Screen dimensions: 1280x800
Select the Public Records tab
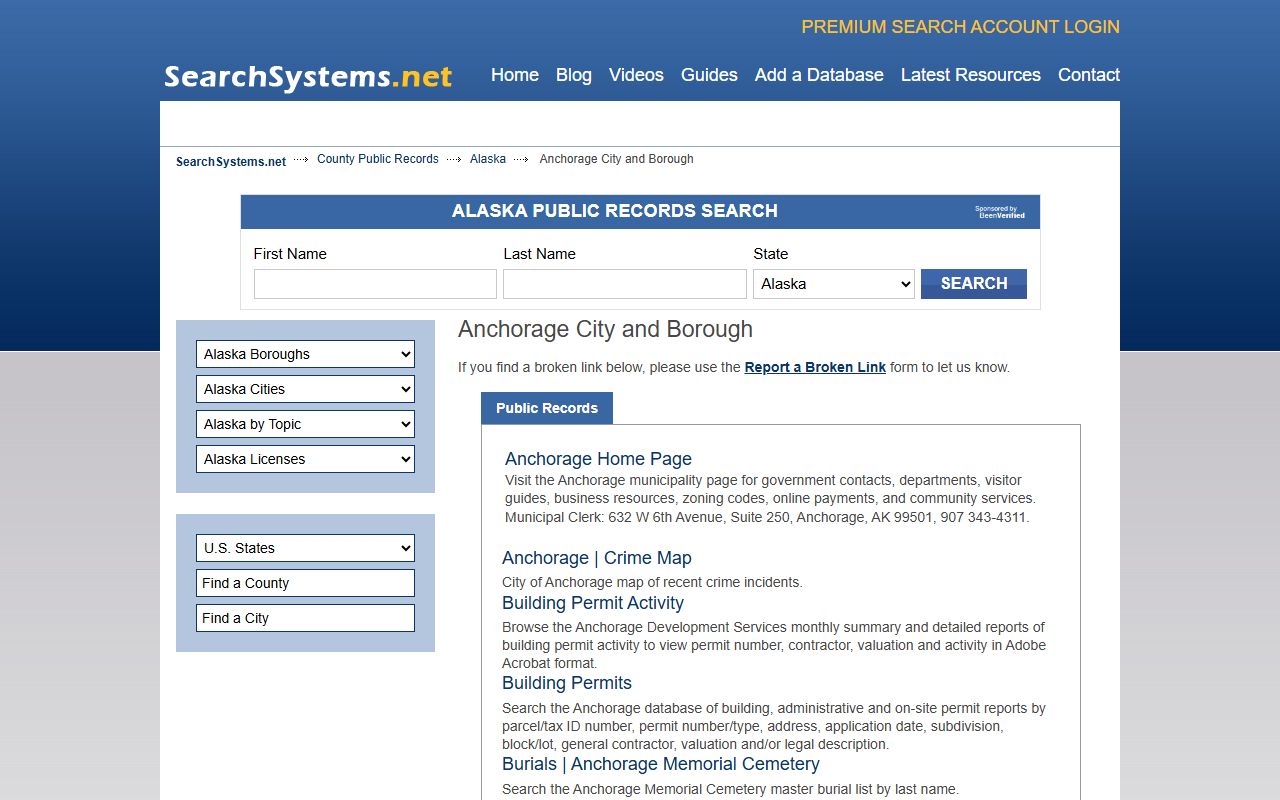pyautogui.click(x=547, y=408)
